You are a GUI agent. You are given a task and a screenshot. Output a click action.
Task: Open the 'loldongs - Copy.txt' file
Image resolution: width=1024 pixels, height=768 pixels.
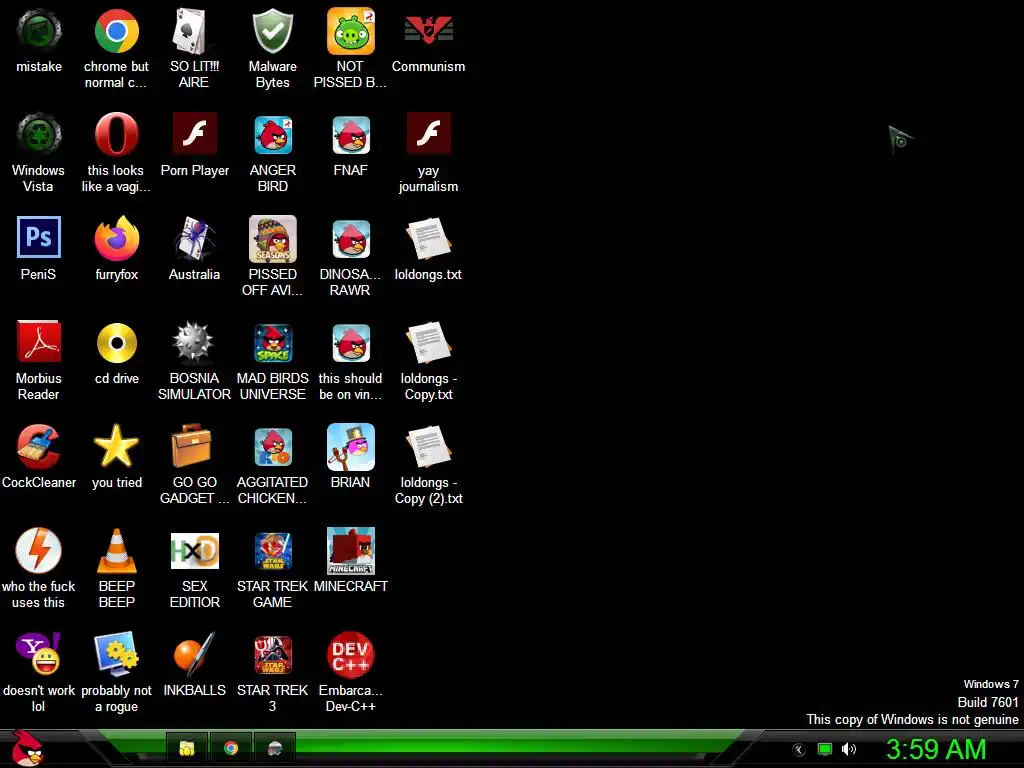[428, 343]
